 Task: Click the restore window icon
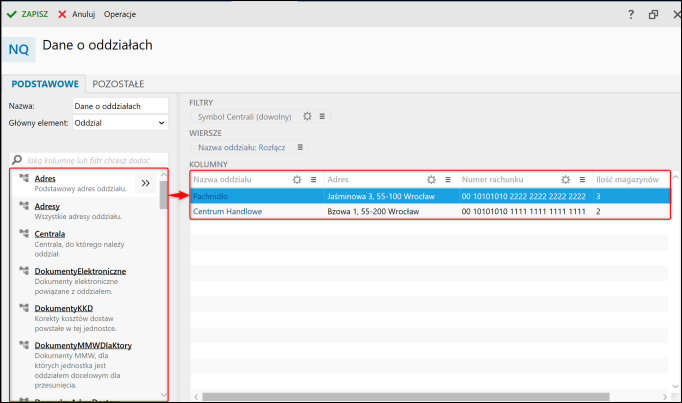[x=653, y=14]
